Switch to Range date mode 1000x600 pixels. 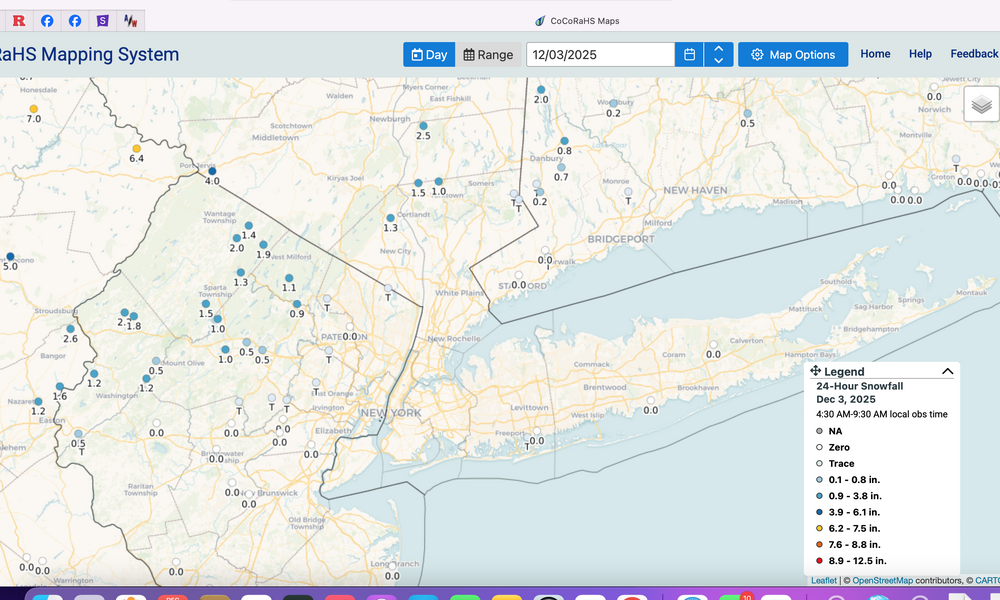[488, 55]
